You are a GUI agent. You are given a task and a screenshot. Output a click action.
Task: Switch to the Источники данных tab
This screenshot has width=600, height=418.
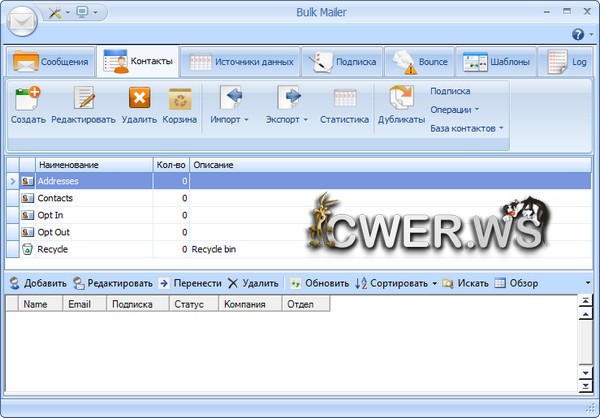pos(242,62)
